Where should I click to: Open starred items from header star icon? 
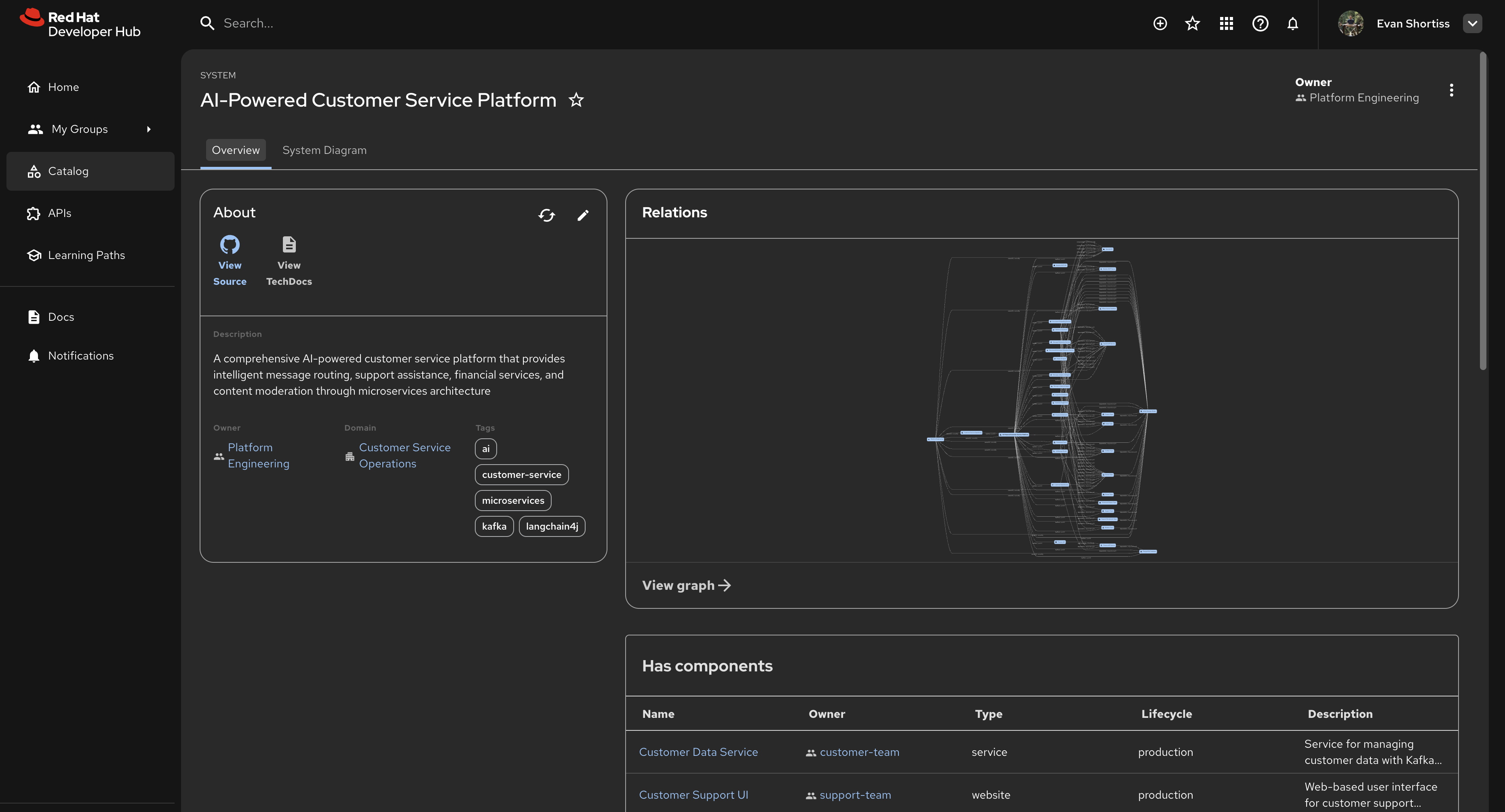click(x=1192, y=23)
